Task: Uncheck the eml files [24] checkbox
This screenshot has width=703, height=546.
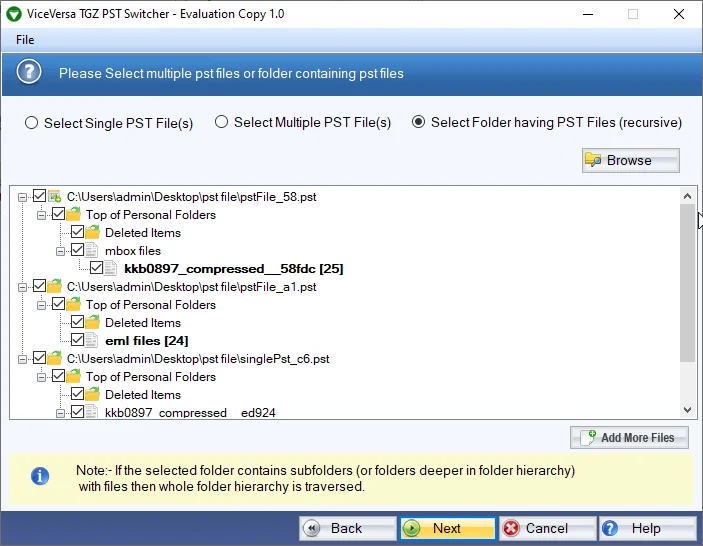Action: pos(78,339)
